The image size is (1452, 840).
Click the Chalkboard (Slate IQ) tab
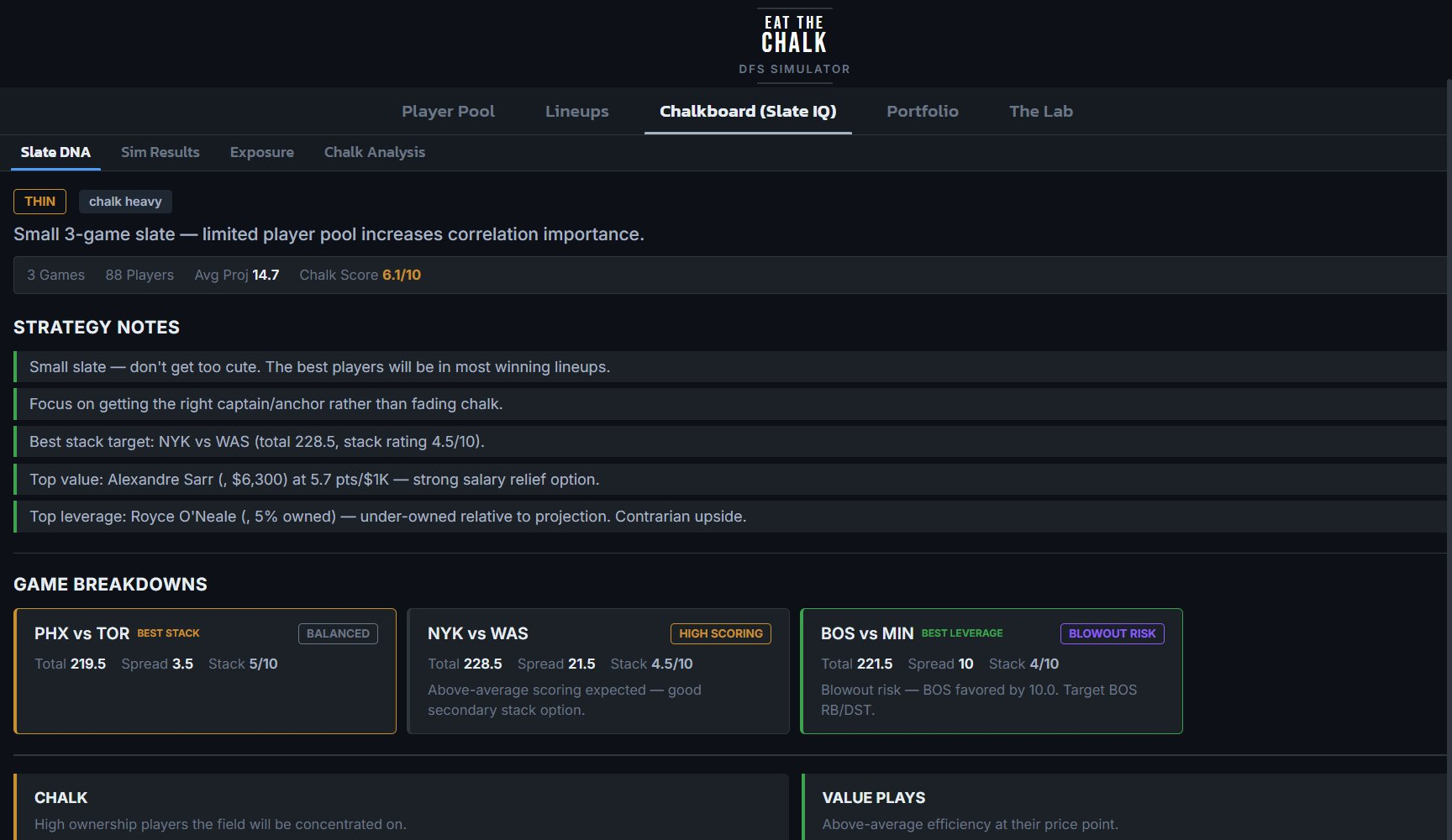[x=747, y=111]
